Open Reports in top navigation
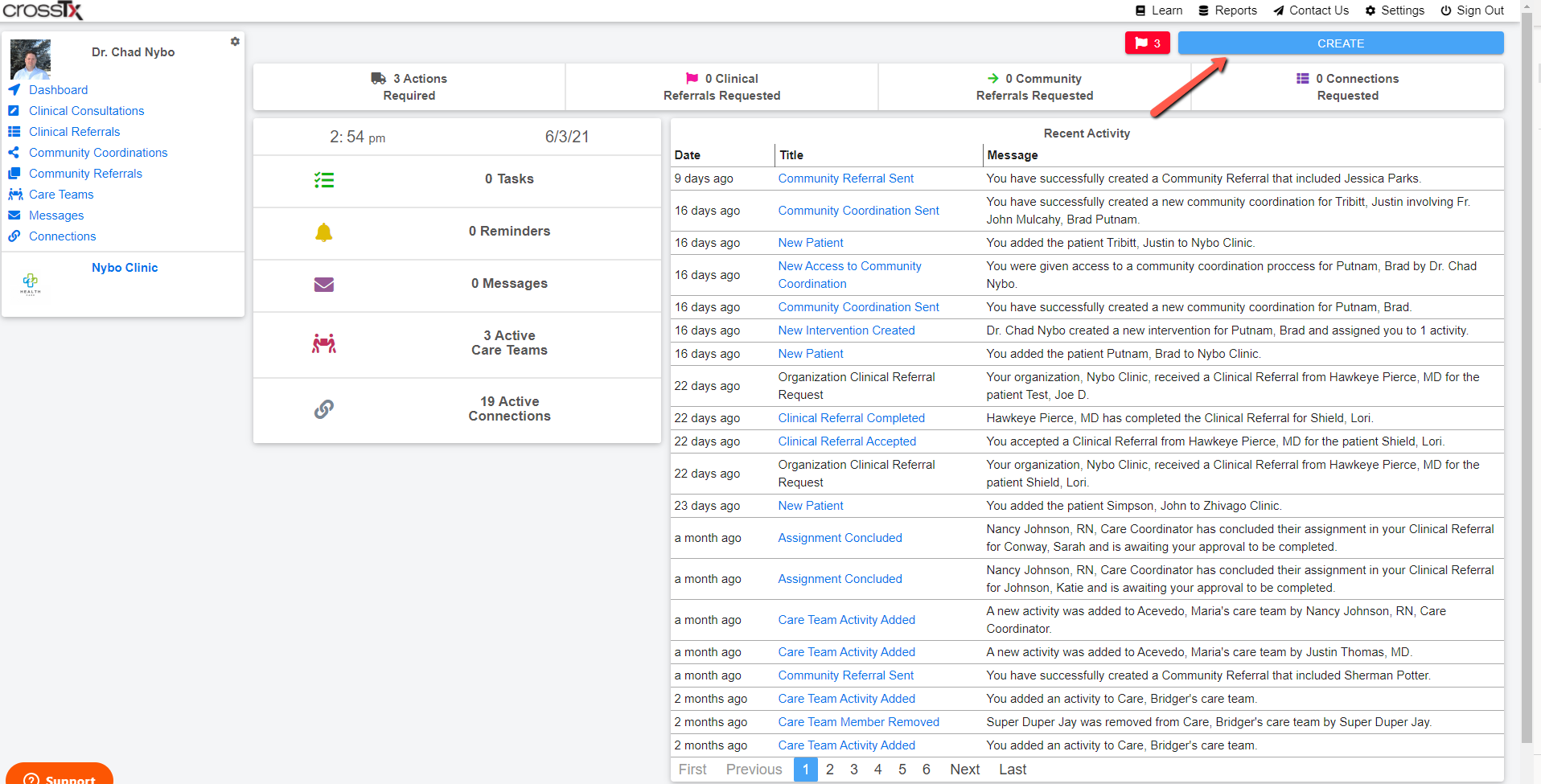Screen dimensions: 1541x784 [x=1228, y=10]
